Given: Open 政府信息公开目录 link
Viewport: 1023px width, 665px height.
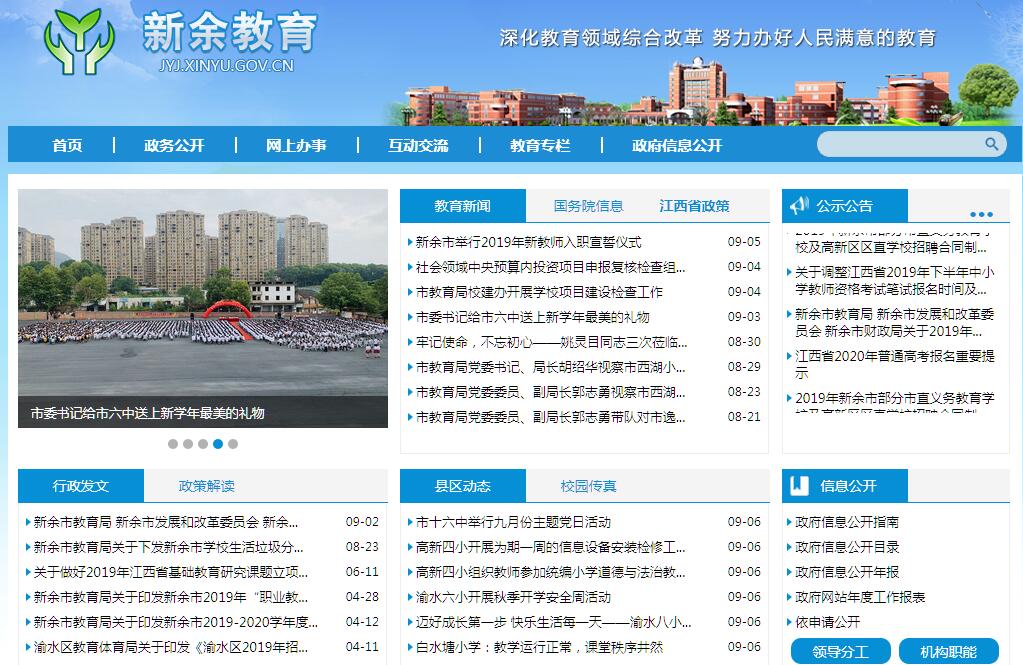Looking at the screenshot, I should [847, 547].
